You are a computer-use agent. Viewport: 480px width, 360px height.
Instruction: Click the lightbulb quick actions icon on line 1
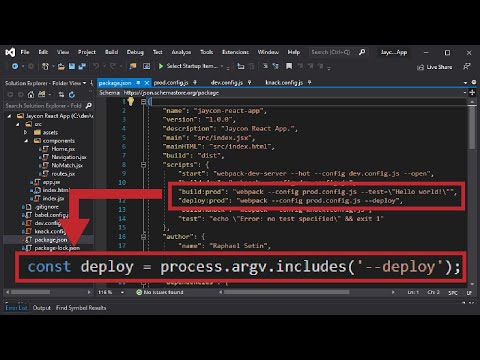tap(131, 101)
